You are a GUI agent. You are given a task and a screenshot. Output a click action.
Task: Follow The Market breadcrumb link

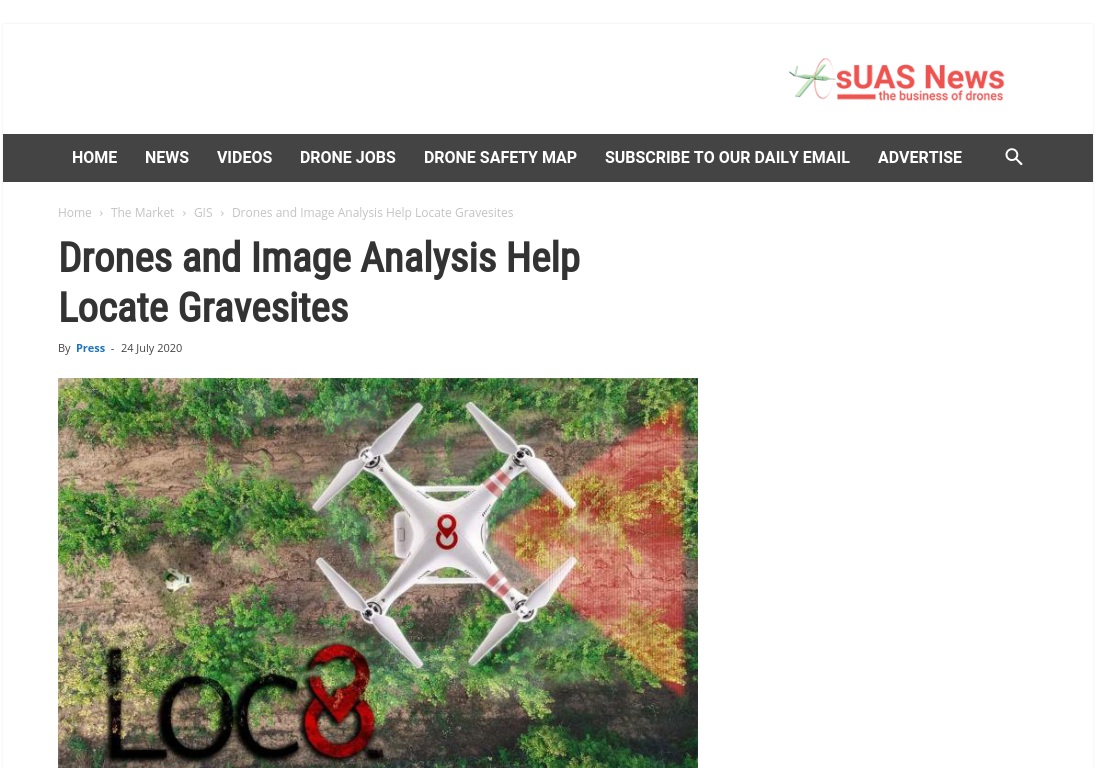(x=143, y=212)
